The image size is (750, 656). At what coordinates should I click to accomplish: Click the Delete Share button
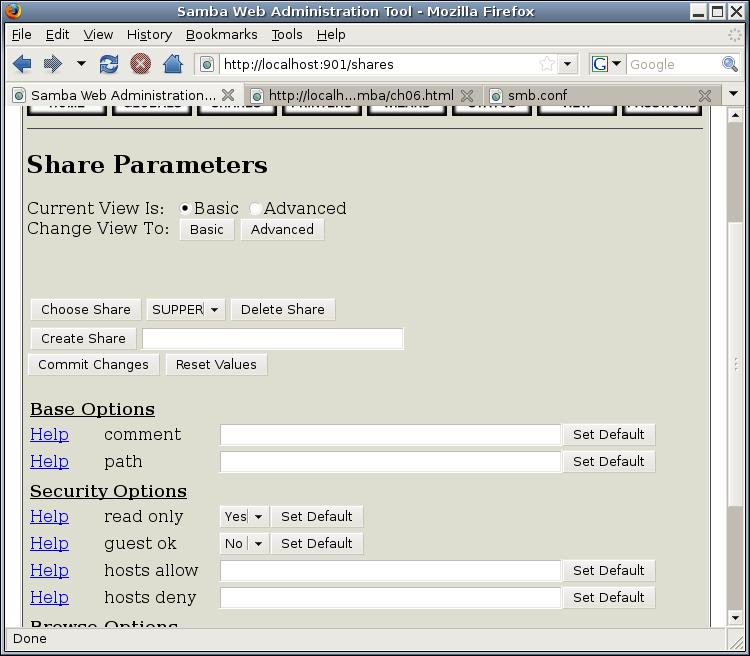click(x=282, y=310)
